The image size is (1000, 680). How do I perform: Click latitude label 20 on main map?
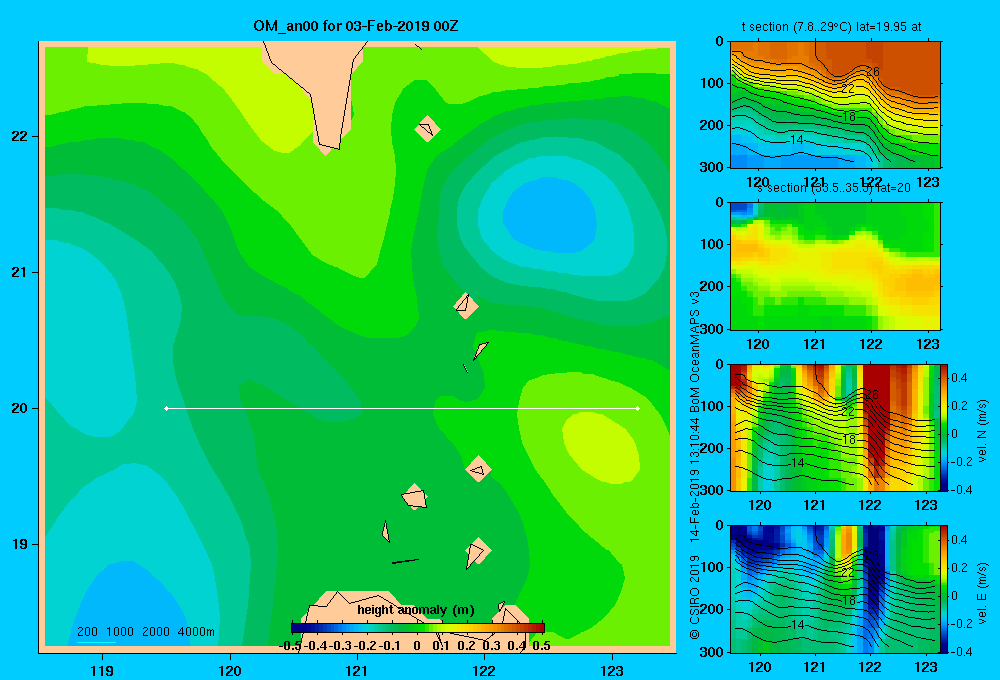pyautogui.click(x=20, y=408)
